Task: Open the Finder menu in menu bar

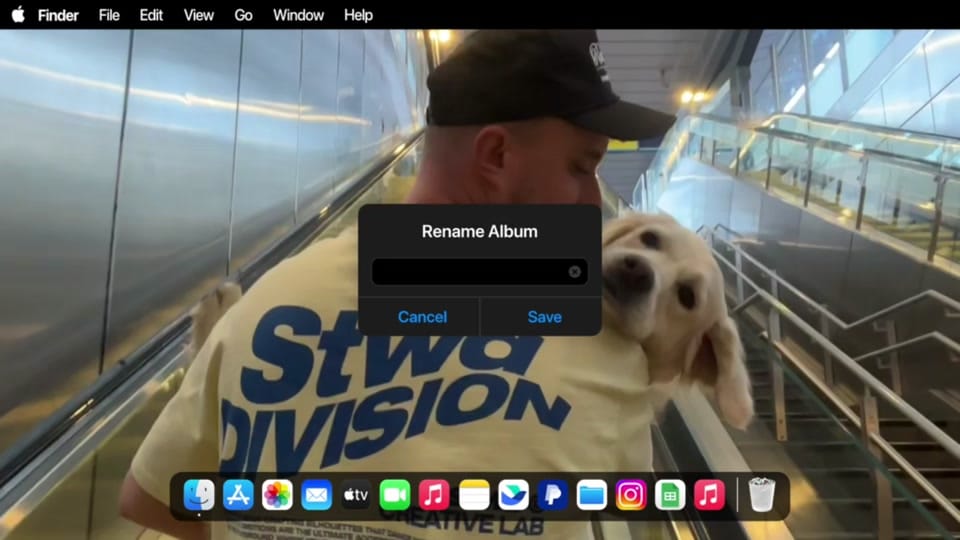Action: [x=58, y=15]
